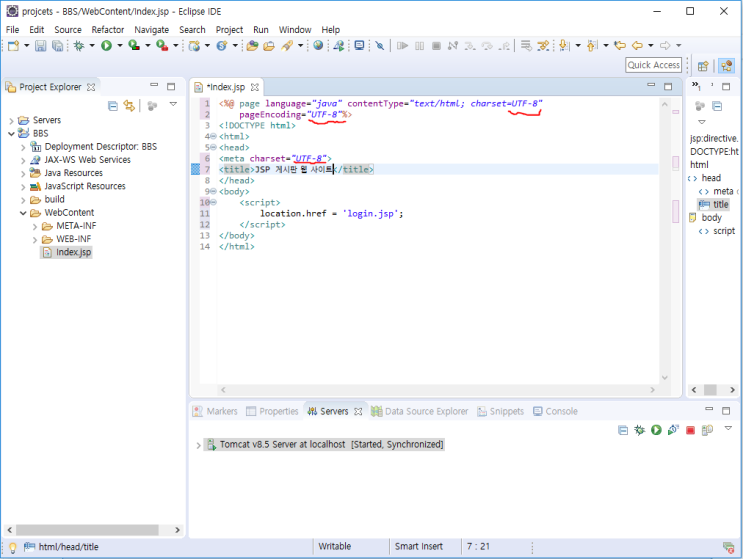Image resolution: width=743 pixels, height=559 pixels.
Task: Click Writable status bar entry
Action: pos(335,546)
